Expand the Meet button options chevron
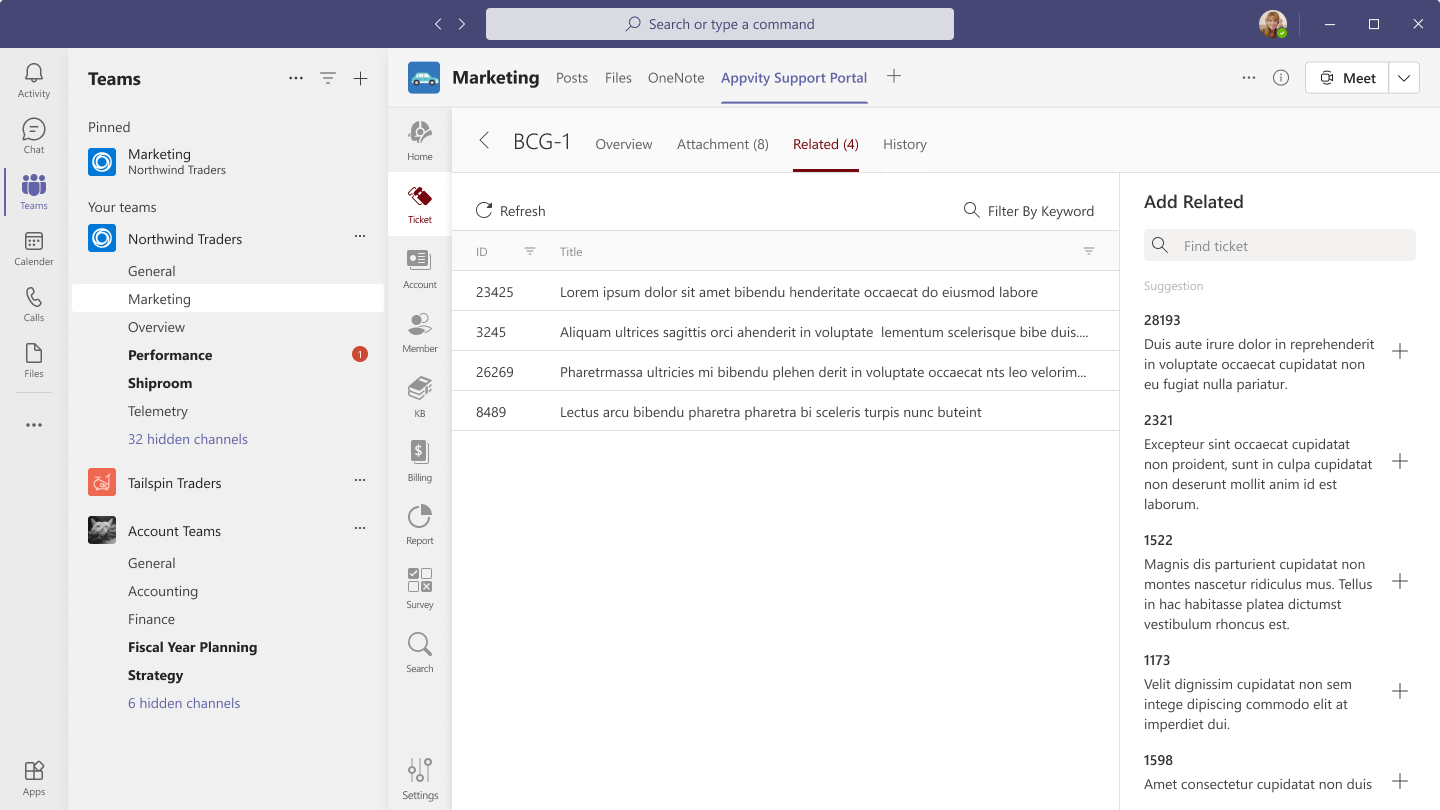1440x810 pixels. click(x=1404, y=77)
